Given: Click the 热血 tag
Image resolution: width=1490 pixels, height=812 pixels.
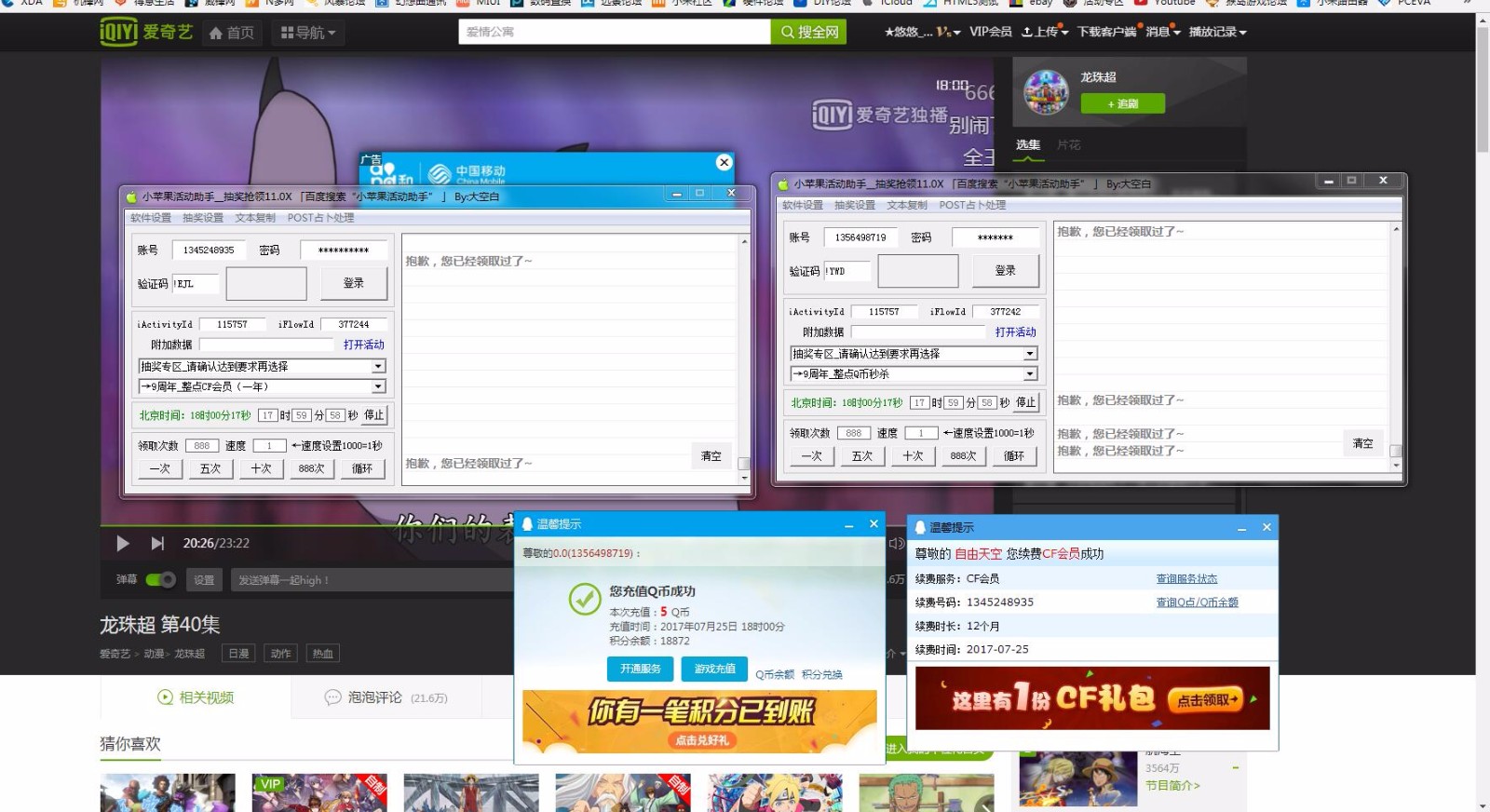Looking at the screenshot, I should coord(323,654).
